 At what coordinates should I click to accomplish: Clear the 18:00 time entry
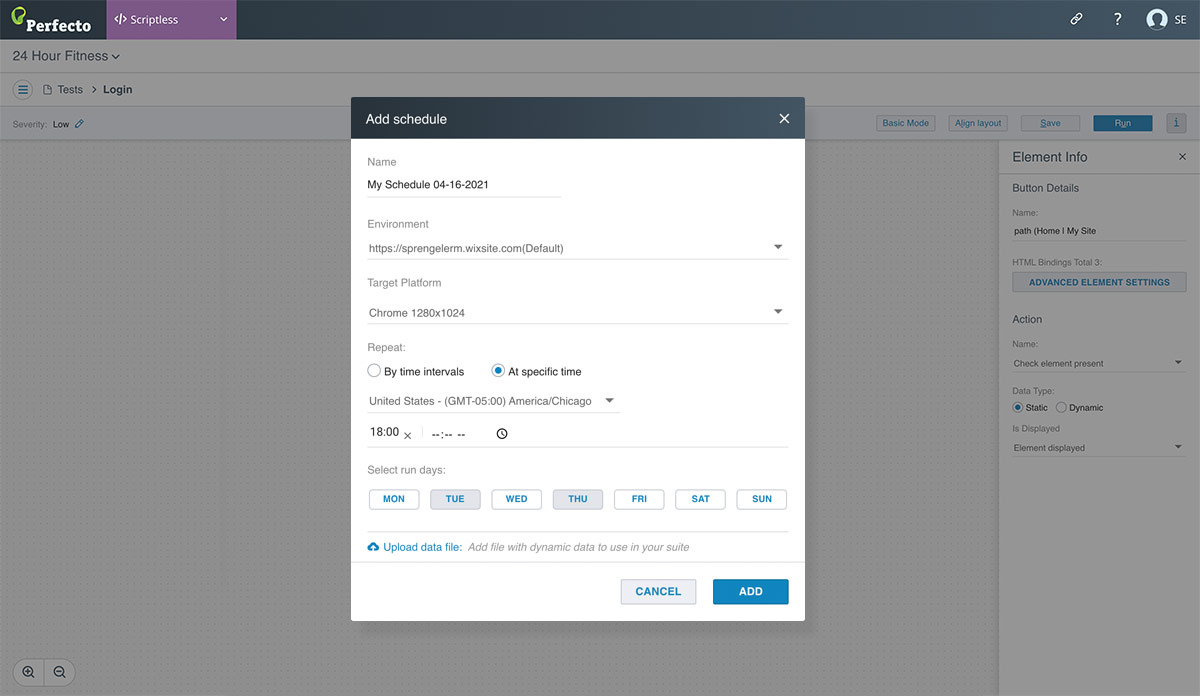pos(408,435)
